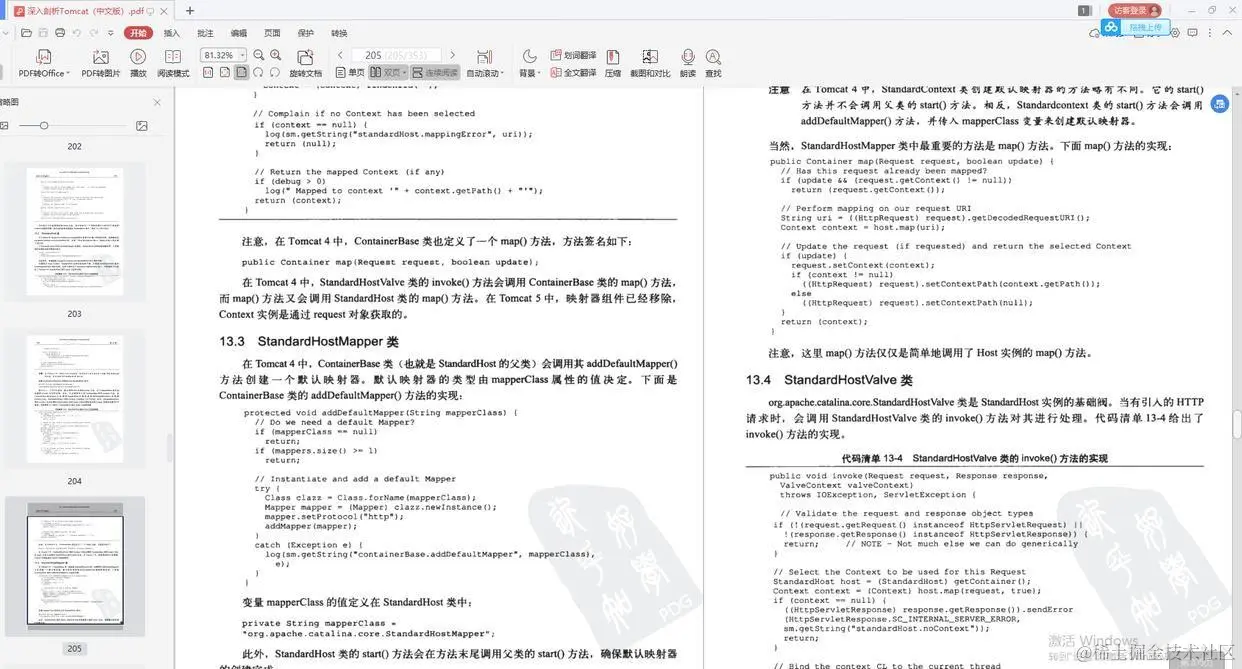Open the feedback message icon at top right
Screen dimensions: 1242x669
1193,33
